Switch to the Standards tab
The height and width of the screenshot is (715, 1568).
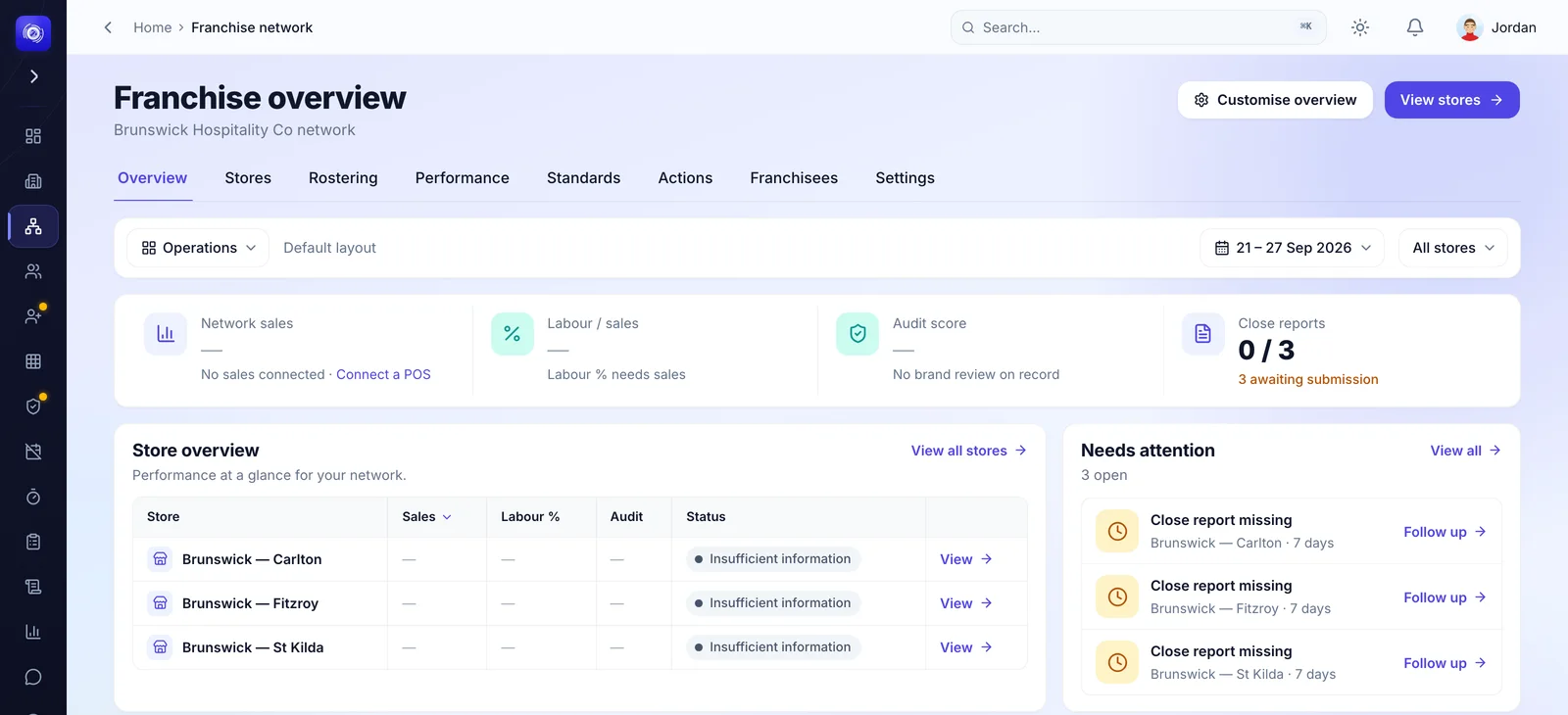(584, 178)
